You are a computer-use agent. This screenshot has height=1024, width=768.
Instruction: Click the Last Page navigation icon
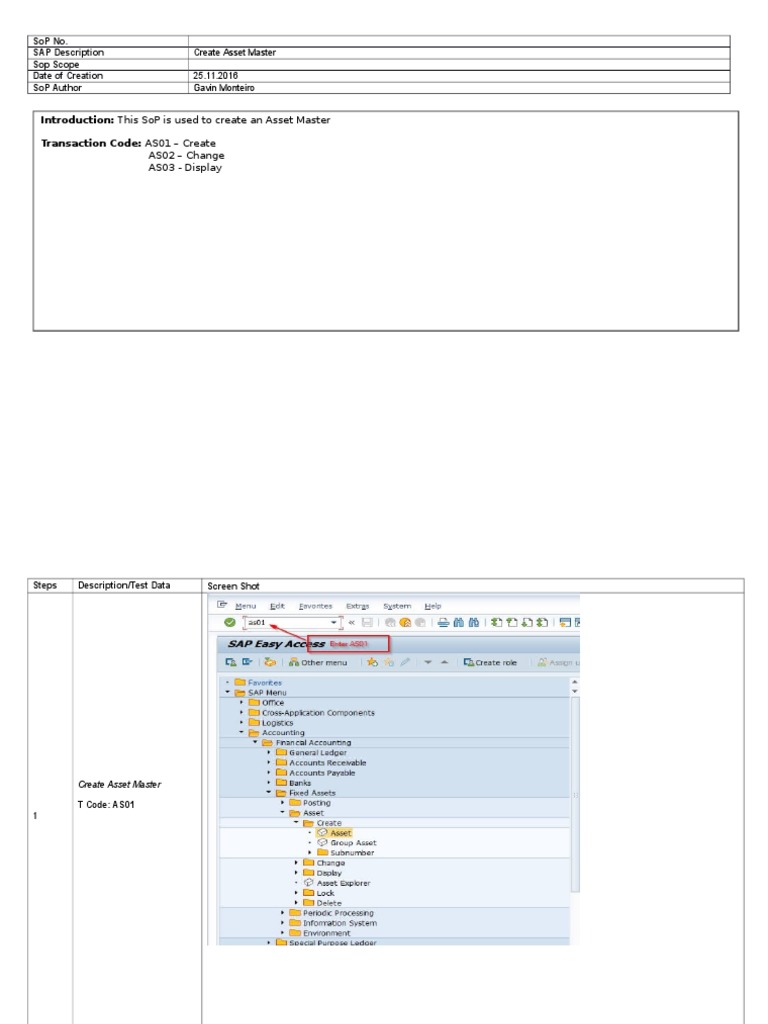pos(542,622)
